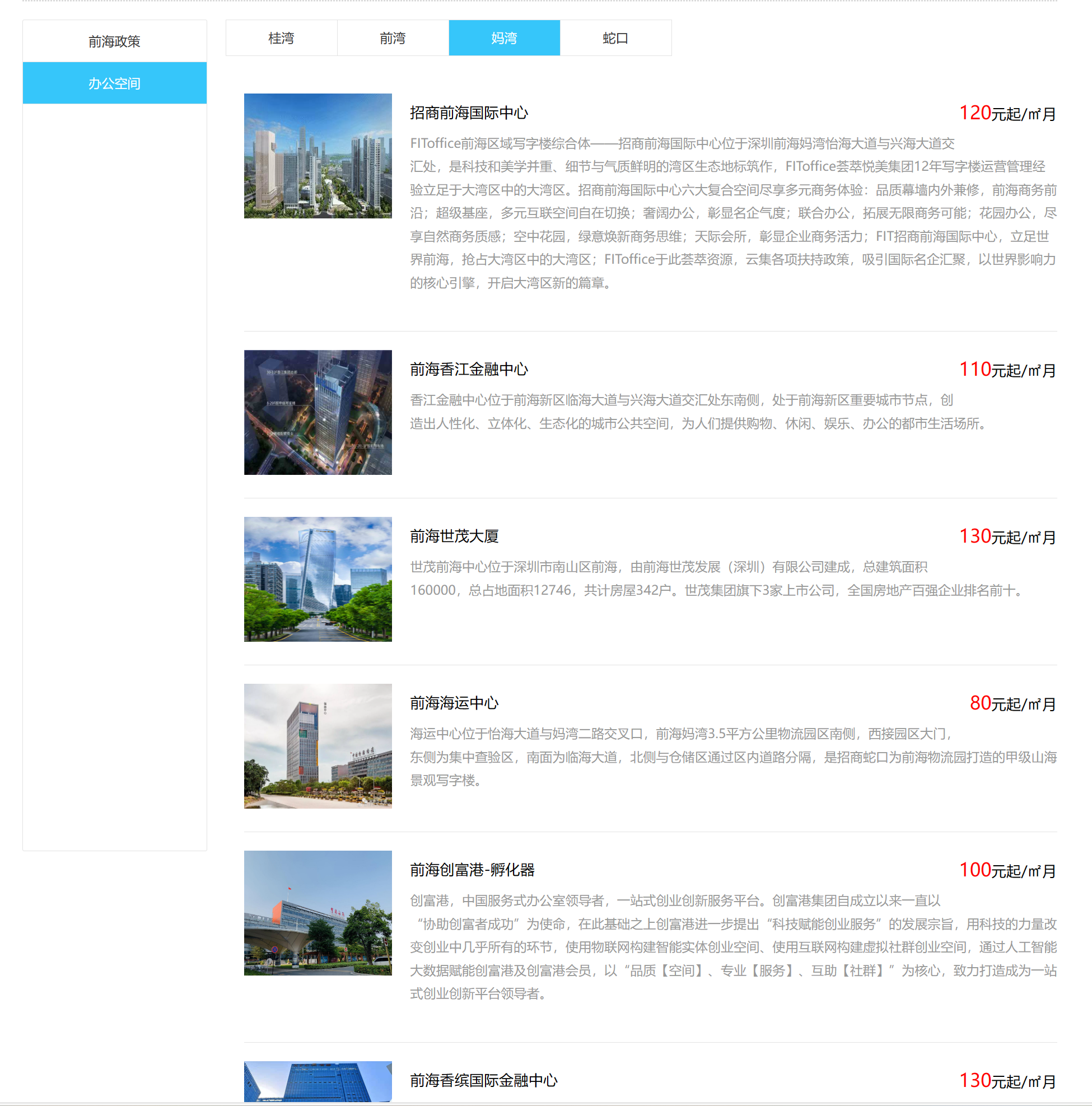Screen dimensions: 1092x1106
Task: Click the 前海创富港 campus thumbnail
Action: pyautogui.click(x=318, y=914)
